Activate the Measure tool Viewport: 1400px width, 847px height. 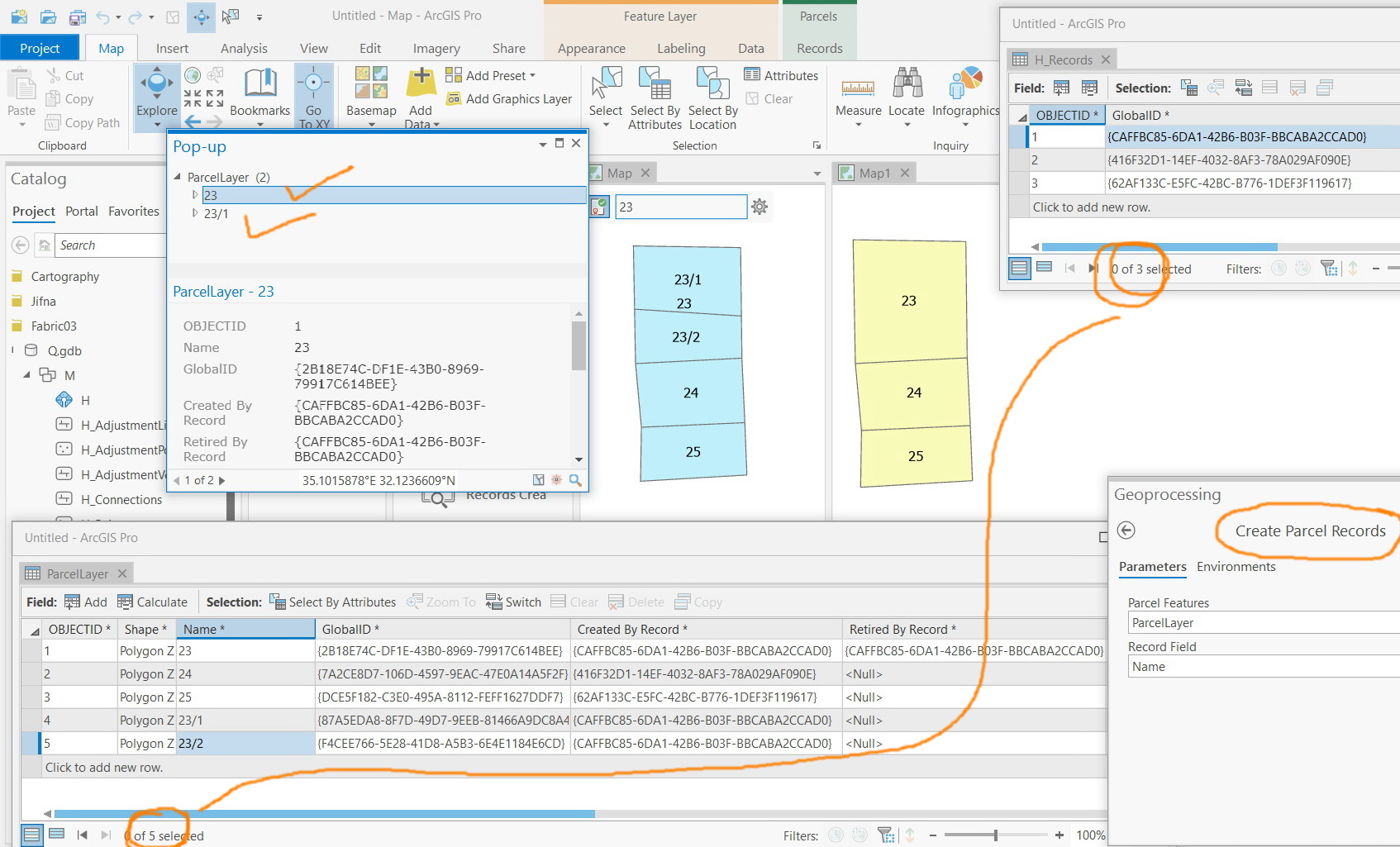point(858,96)
